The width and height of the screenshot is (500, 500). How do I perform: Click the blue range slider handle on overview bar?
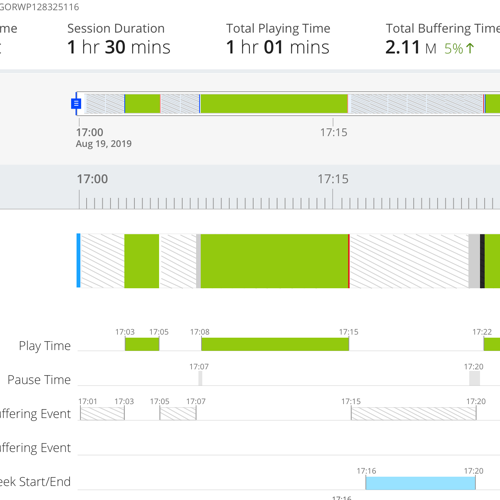pos(76,104)
